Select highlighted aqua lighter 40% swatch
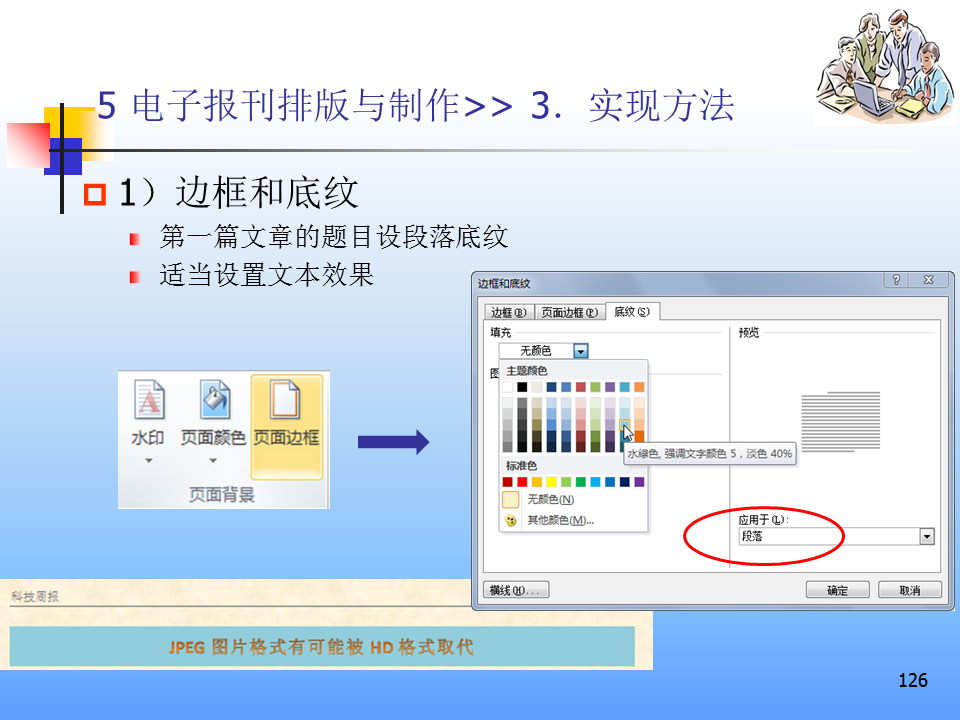The image size is (960, 720). pos(624,426)
